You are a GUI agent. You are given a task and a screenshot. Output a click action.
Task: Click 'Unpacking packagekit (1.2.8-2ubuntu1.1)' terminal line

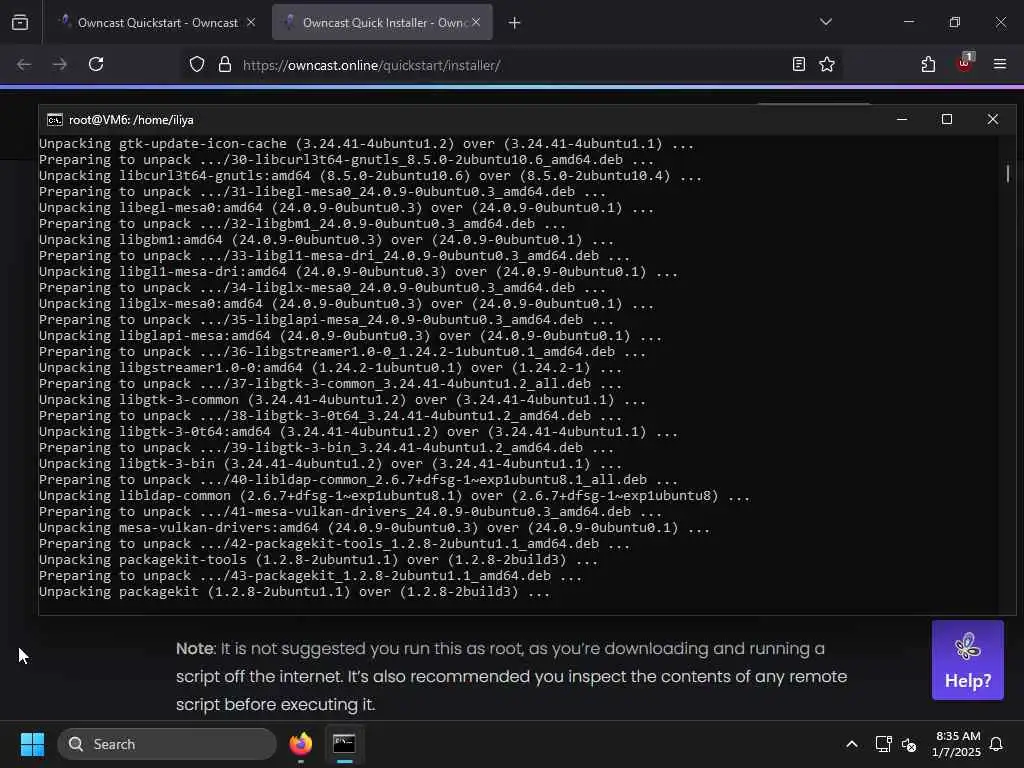[x=294, y=592]
